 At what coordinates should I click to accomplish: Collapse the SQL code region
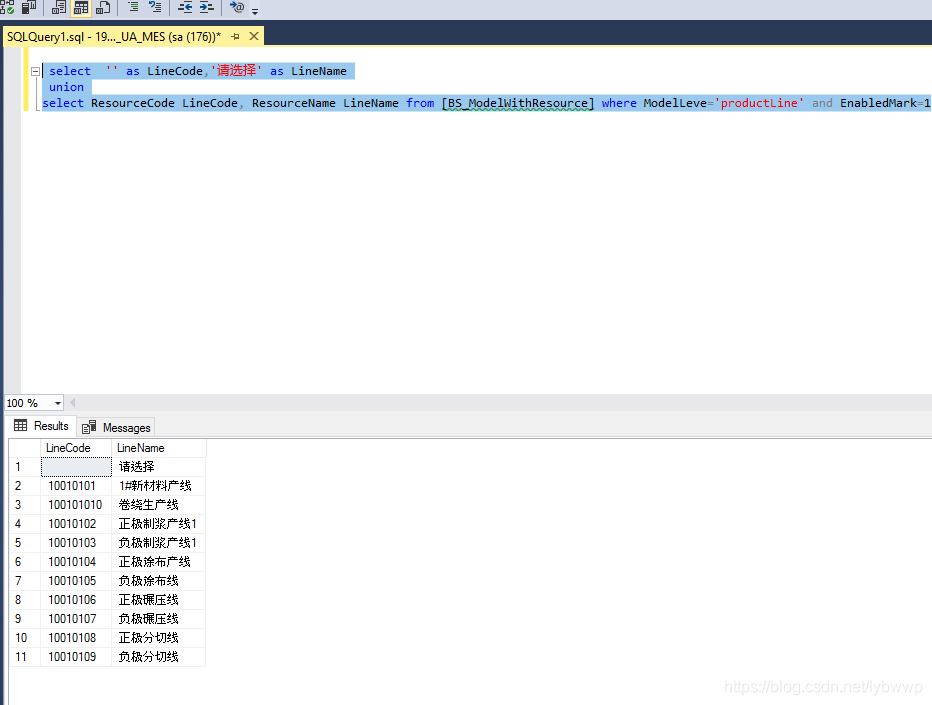(35, 70)
